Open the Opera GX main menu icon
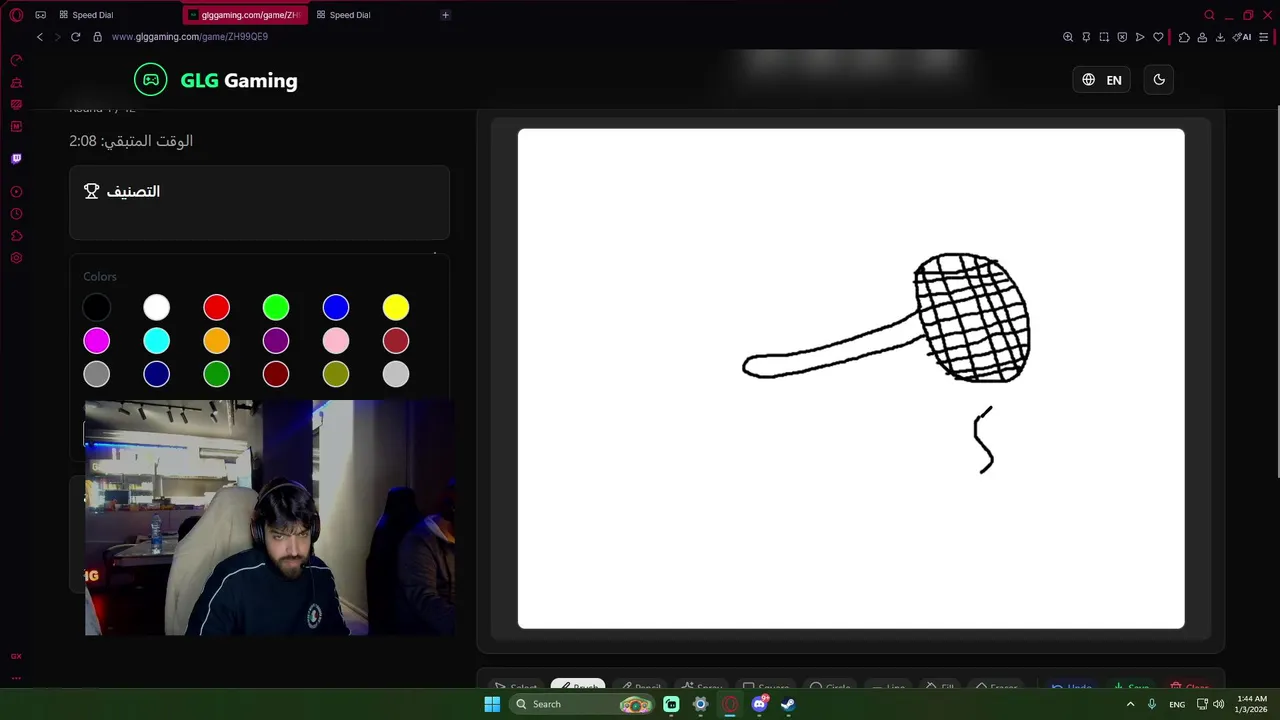This screenshot has height=720, width=1280. coord(16,15)
